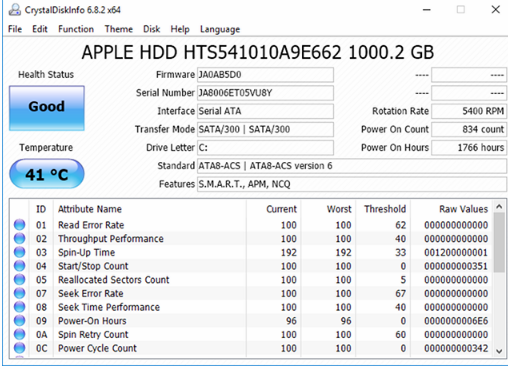Viewport: 508px width, 369px height.
Task: Click the status orb for Spin Retry Count
Action: point(19,334)
